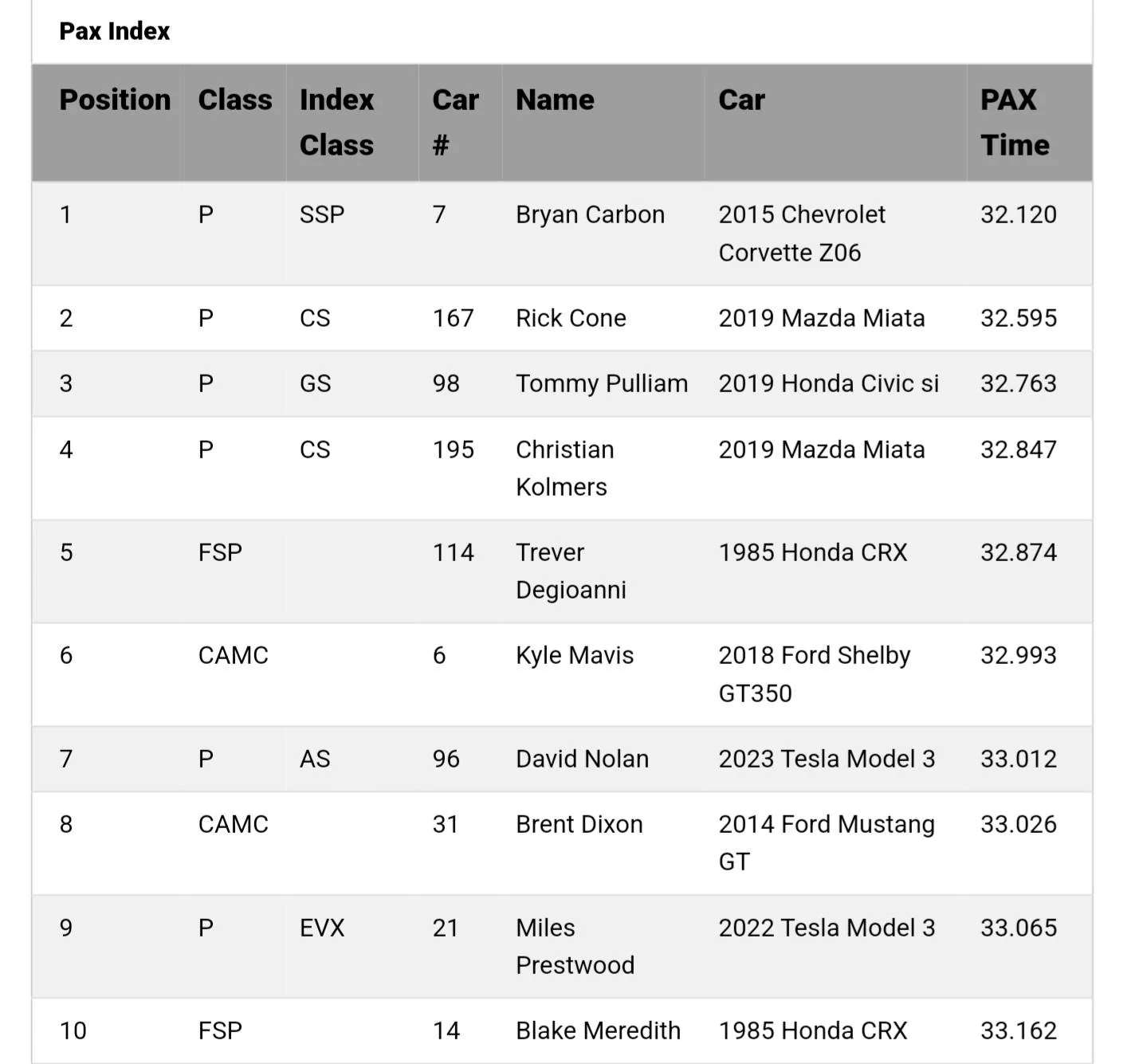Select the Index Class column header
This screenshot has height=1064, width=1147.
coord(336,122)
